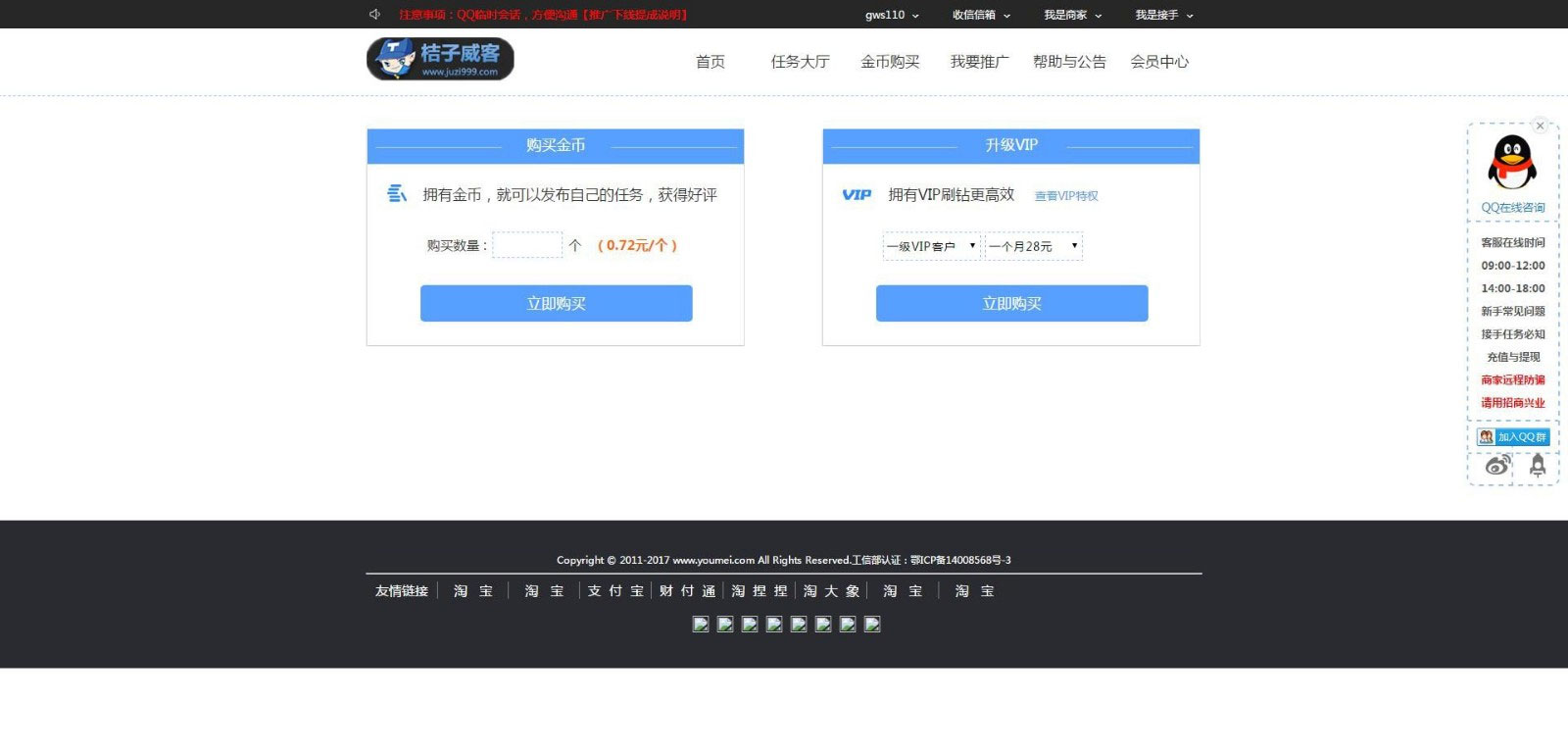Click 立即购买 under 升级VIP
1568x753 pixels.
(1011, 304)
